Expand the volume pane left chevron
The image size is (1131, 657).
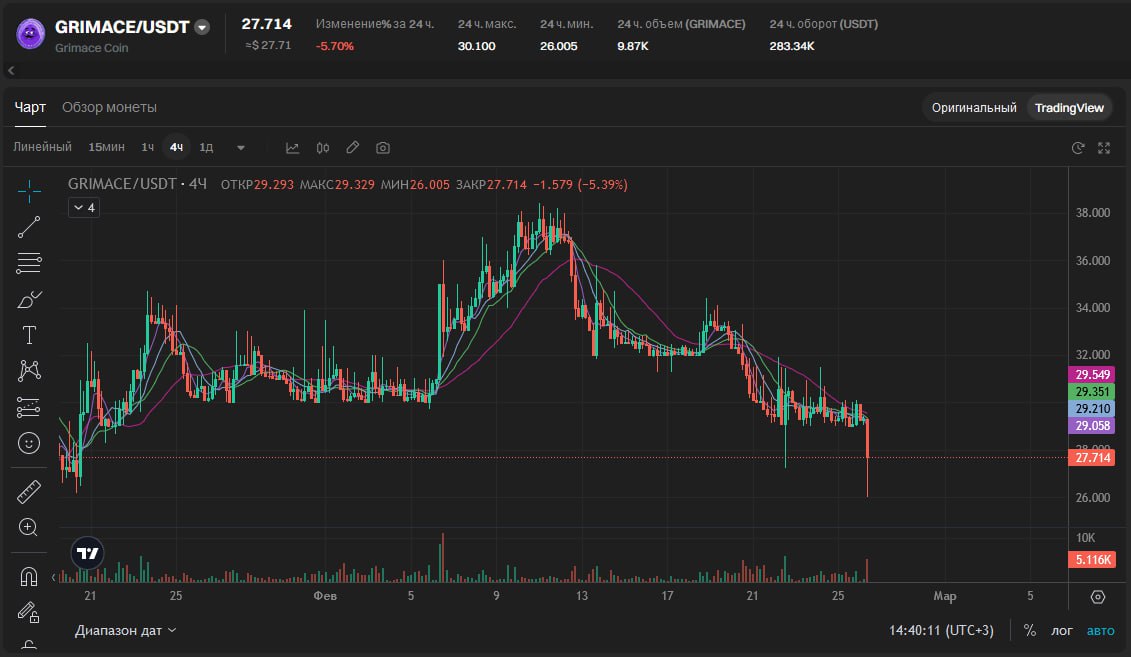pyautogui.click(x=53, y=577)
